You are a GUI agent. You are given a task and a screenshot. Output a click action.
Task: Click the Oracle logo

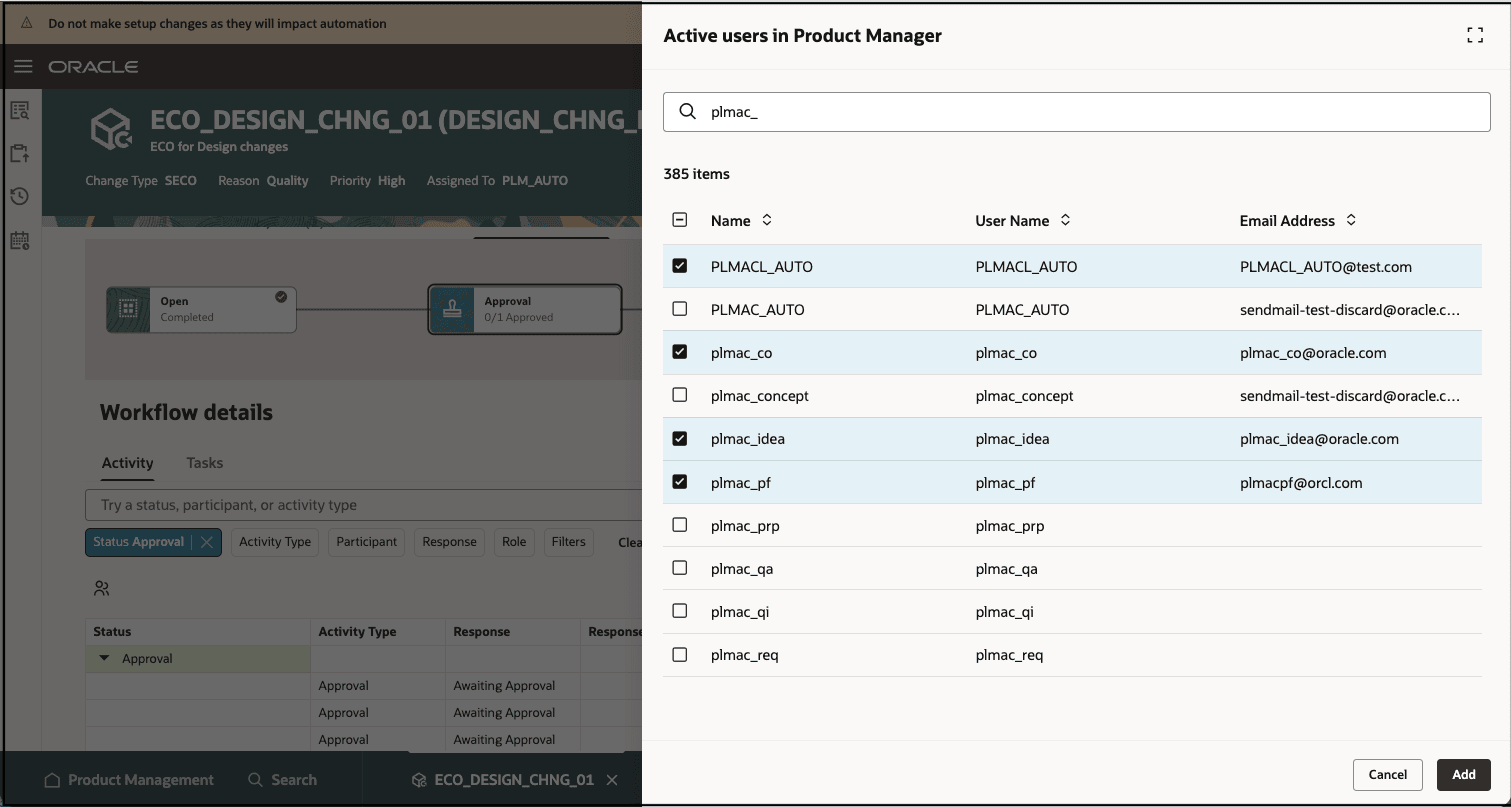(x=93, y=67)
